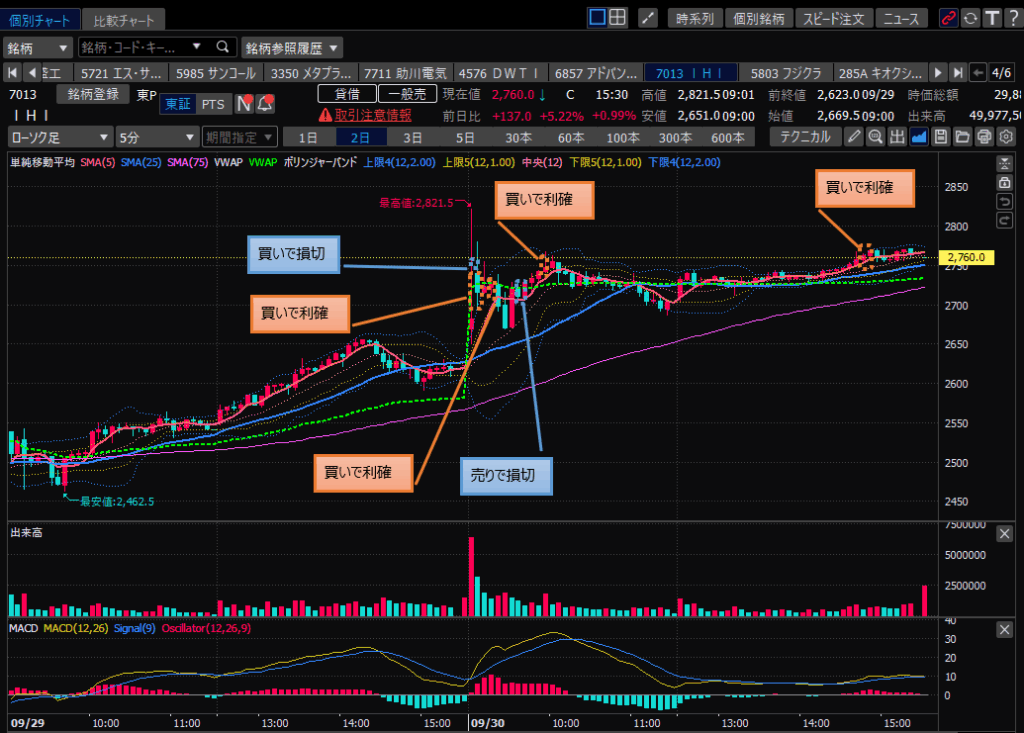Click the テクニカル button
This screenshot has width=1024, height=733.
[805, 137]
